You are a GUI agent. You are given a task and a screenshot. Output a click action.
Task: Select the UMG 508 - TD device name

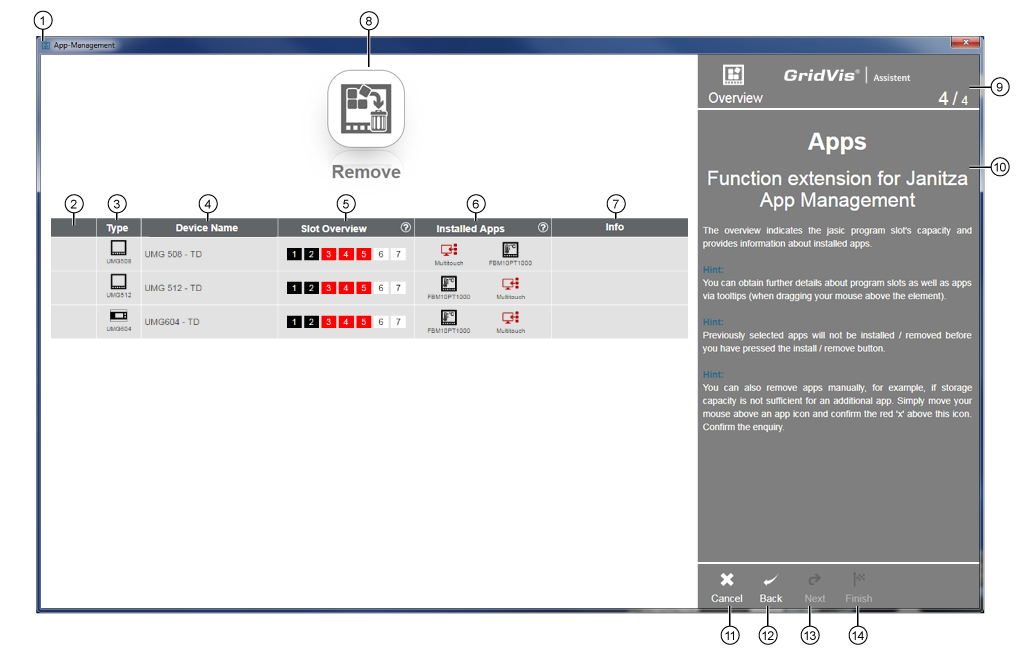click(x=173, y=254)
